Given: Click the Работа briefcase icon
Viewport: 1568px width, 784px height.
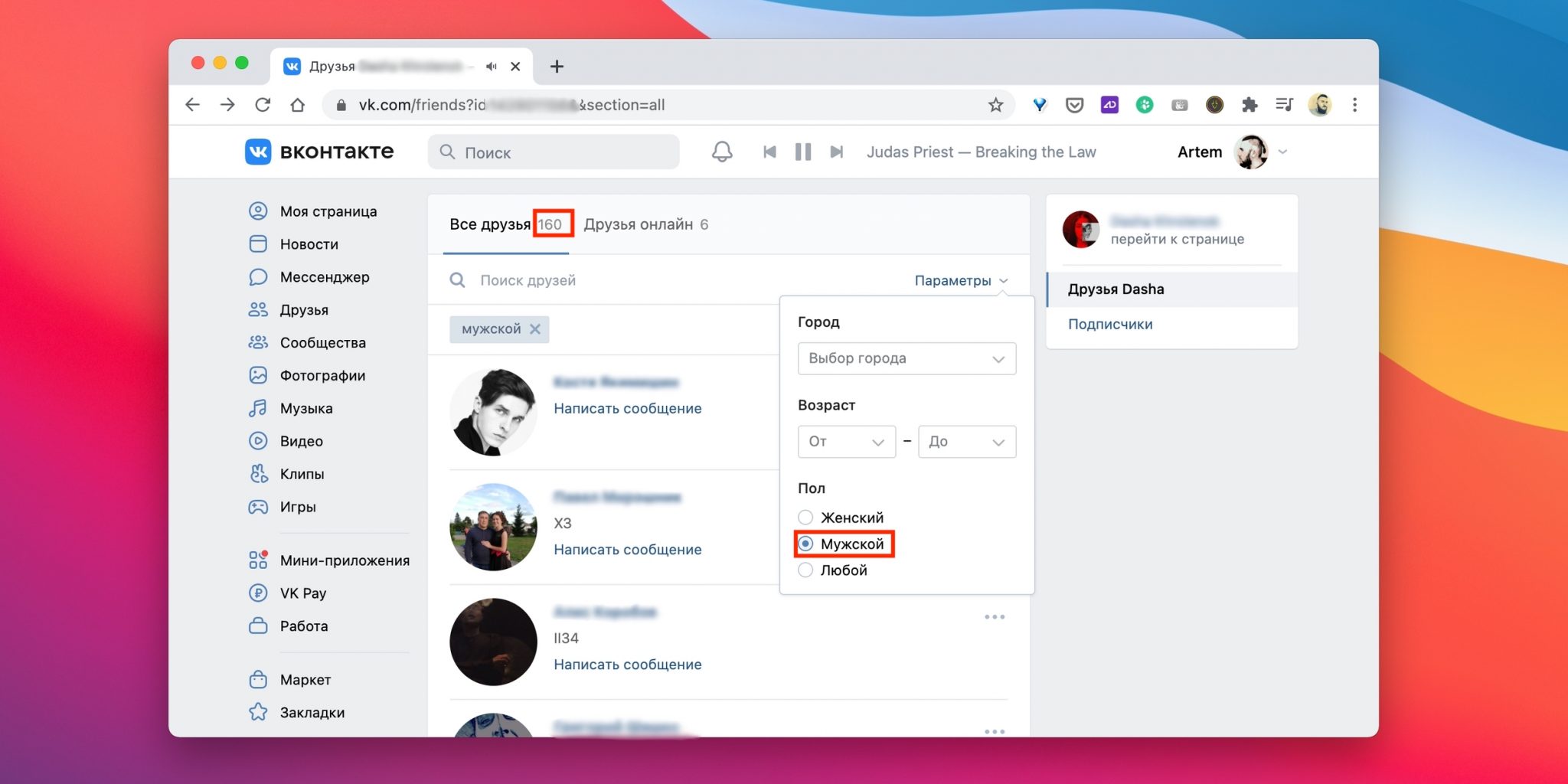Looking at the screenshot, I should click(x=258, y=626).
